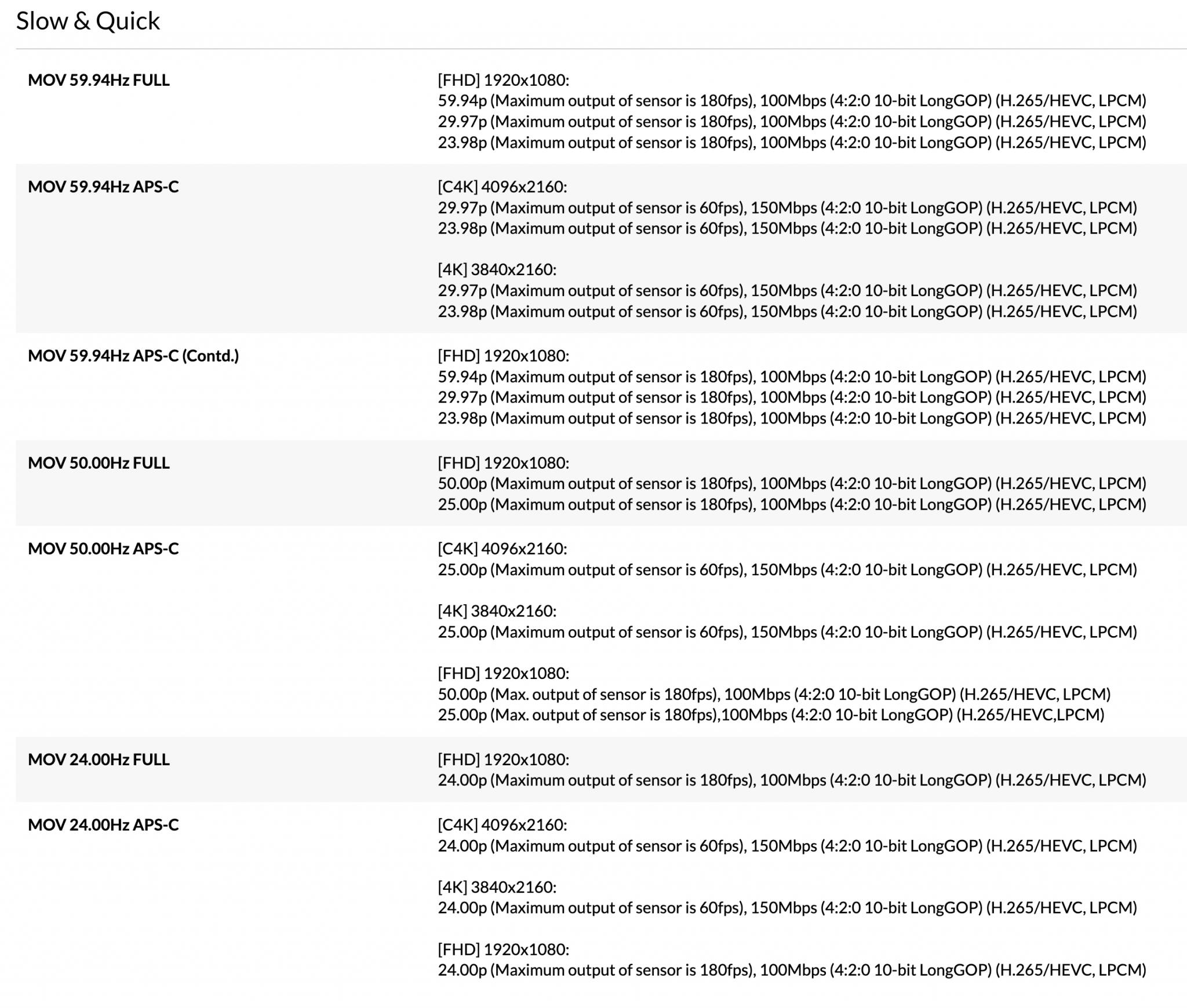Image resolution: width=1187 pixels, height=1008 pixels.
Task: Click [FHD] 1920x1080 heading beside MOV 50.00Hz FULL
Action: point(503,463)
